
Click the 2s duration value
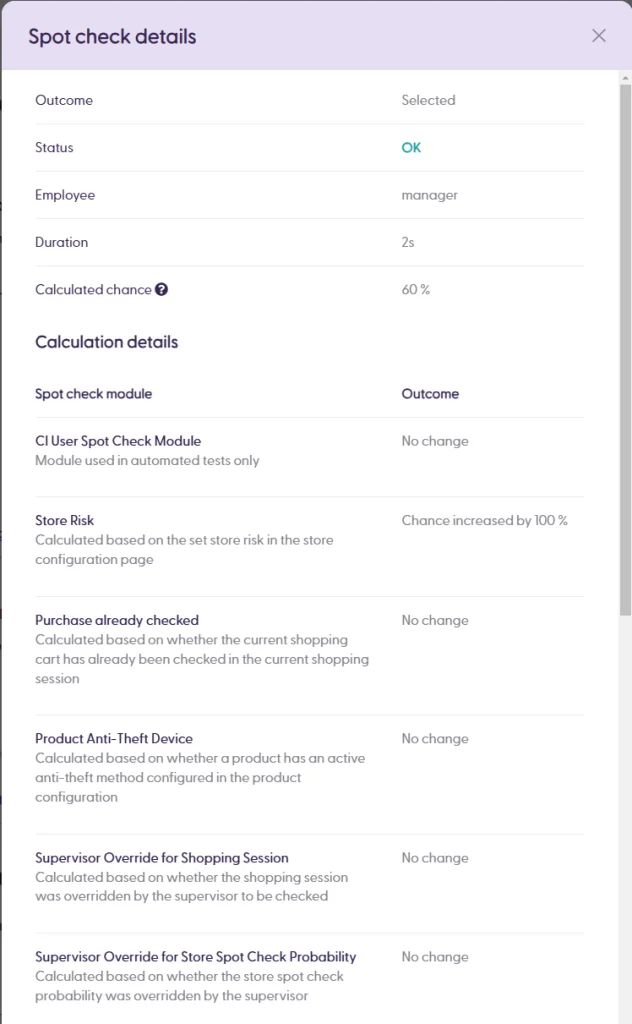[x=408, y=242]
